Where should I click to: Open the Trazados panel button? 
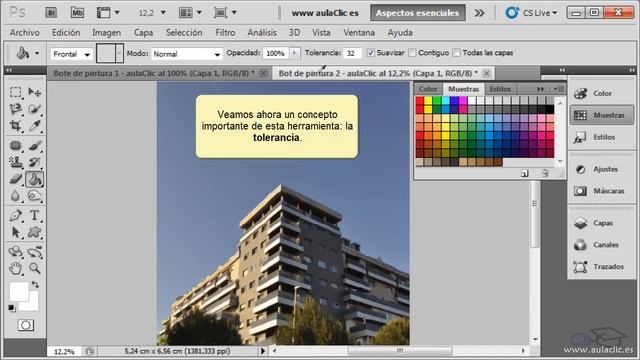[x=601, y=267]
